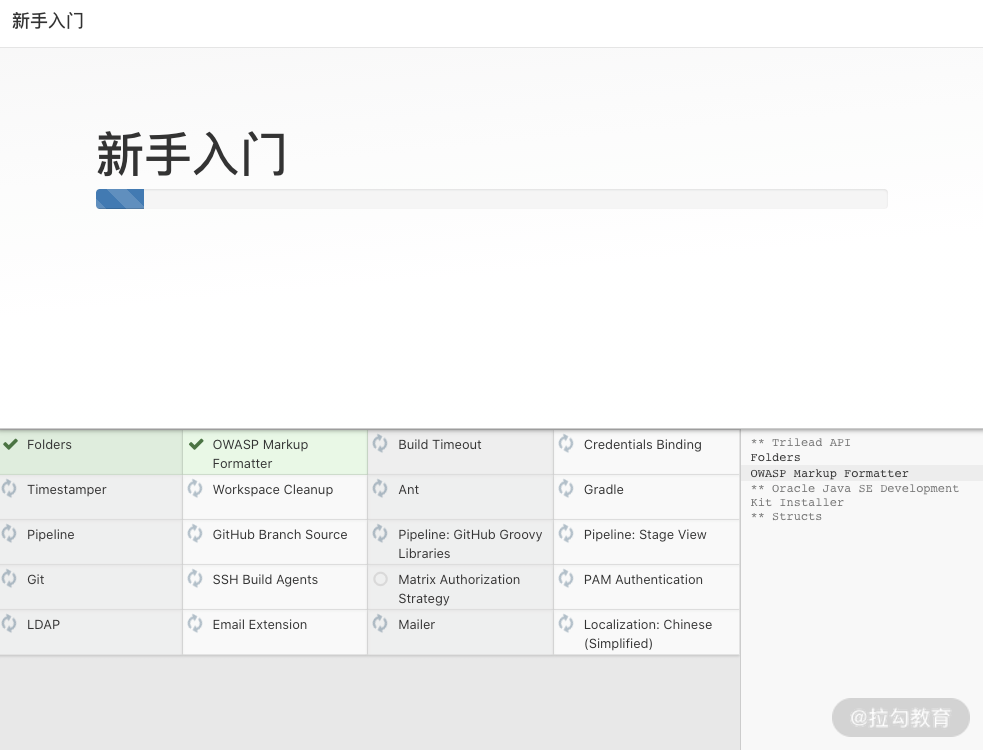Click the sync icon next to LDAP
Image resolution: width=983 pixels, height=750 pixels.
(10, 623)
